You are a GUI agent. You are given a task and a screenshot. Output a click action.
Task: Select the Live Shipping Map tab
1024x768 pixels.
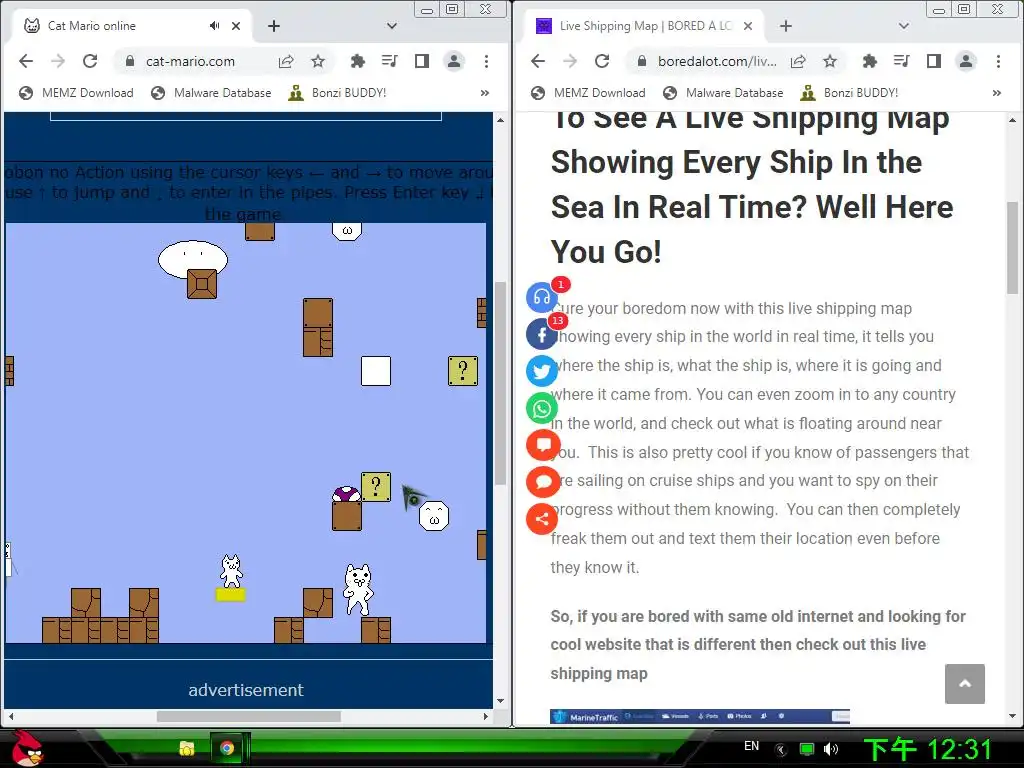click(643, 26)
